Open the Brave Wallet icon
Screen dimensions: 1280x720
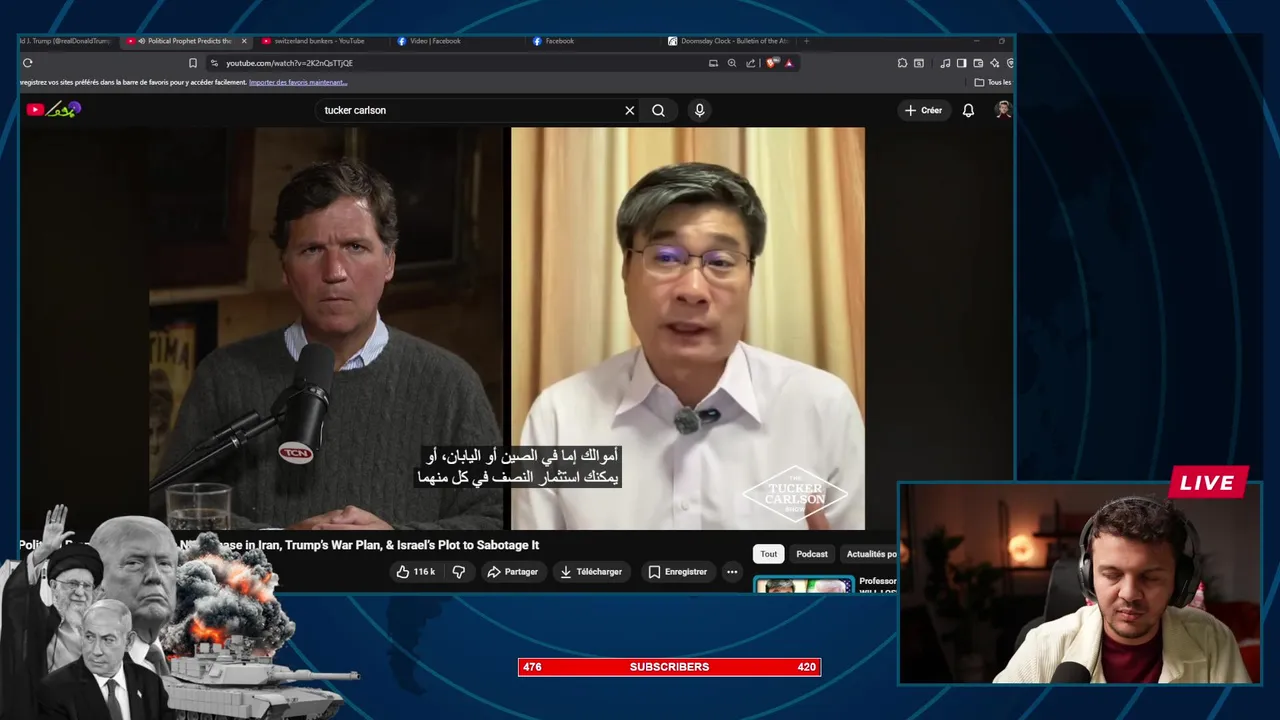(x=978, y=63)
